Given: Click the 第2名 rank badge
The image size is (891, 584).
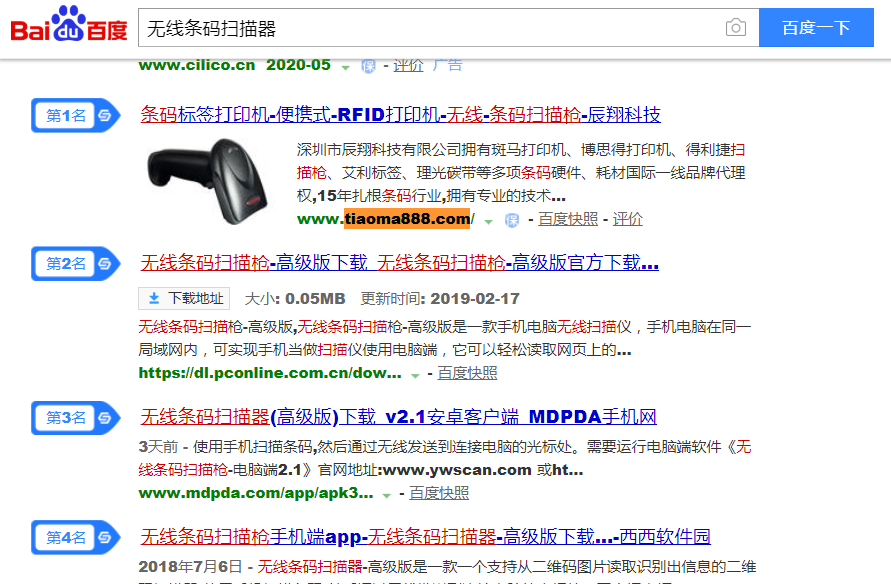Looking at the screenshot, I should pyautogui.click(x=76, y=264).
